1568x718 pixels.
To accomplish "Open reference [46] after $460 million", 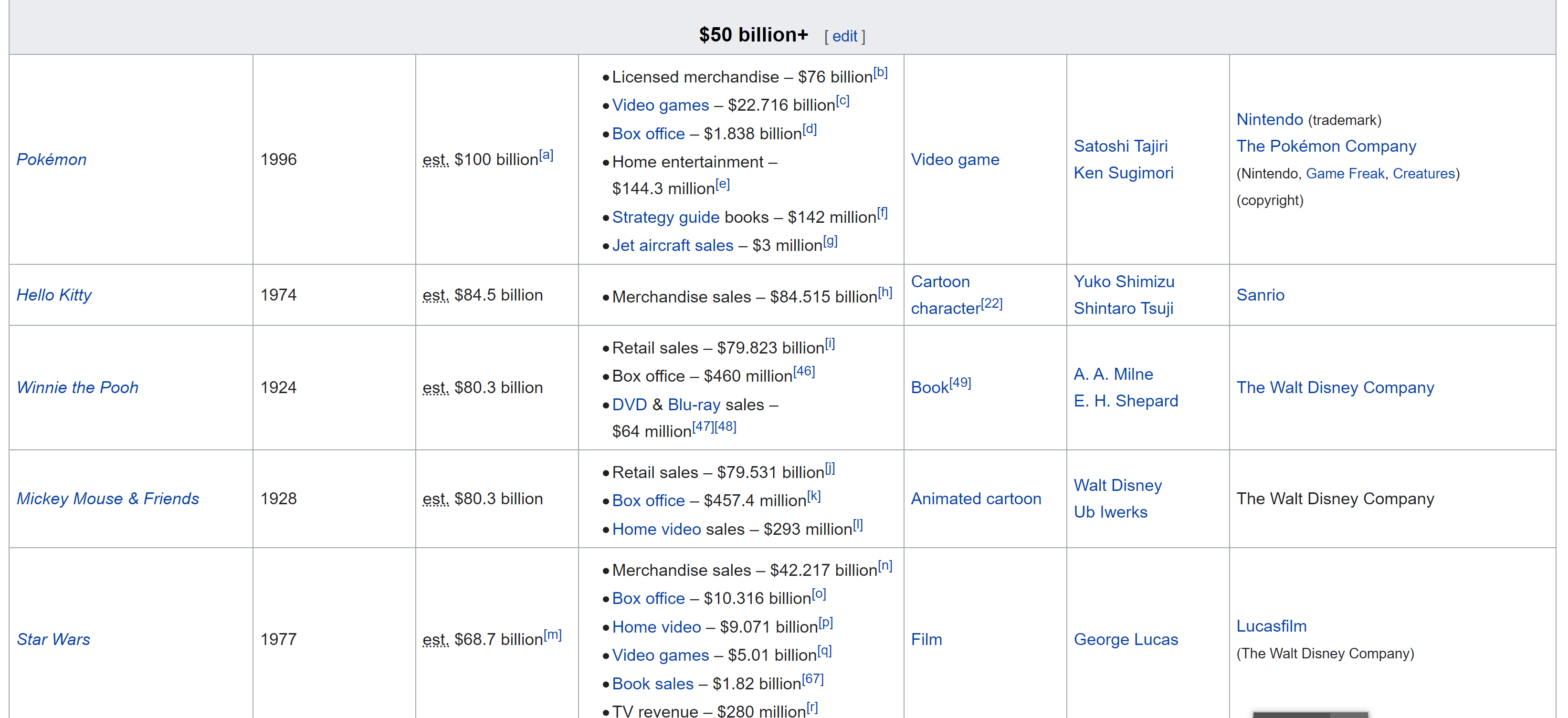I will [x=803, y=371].
